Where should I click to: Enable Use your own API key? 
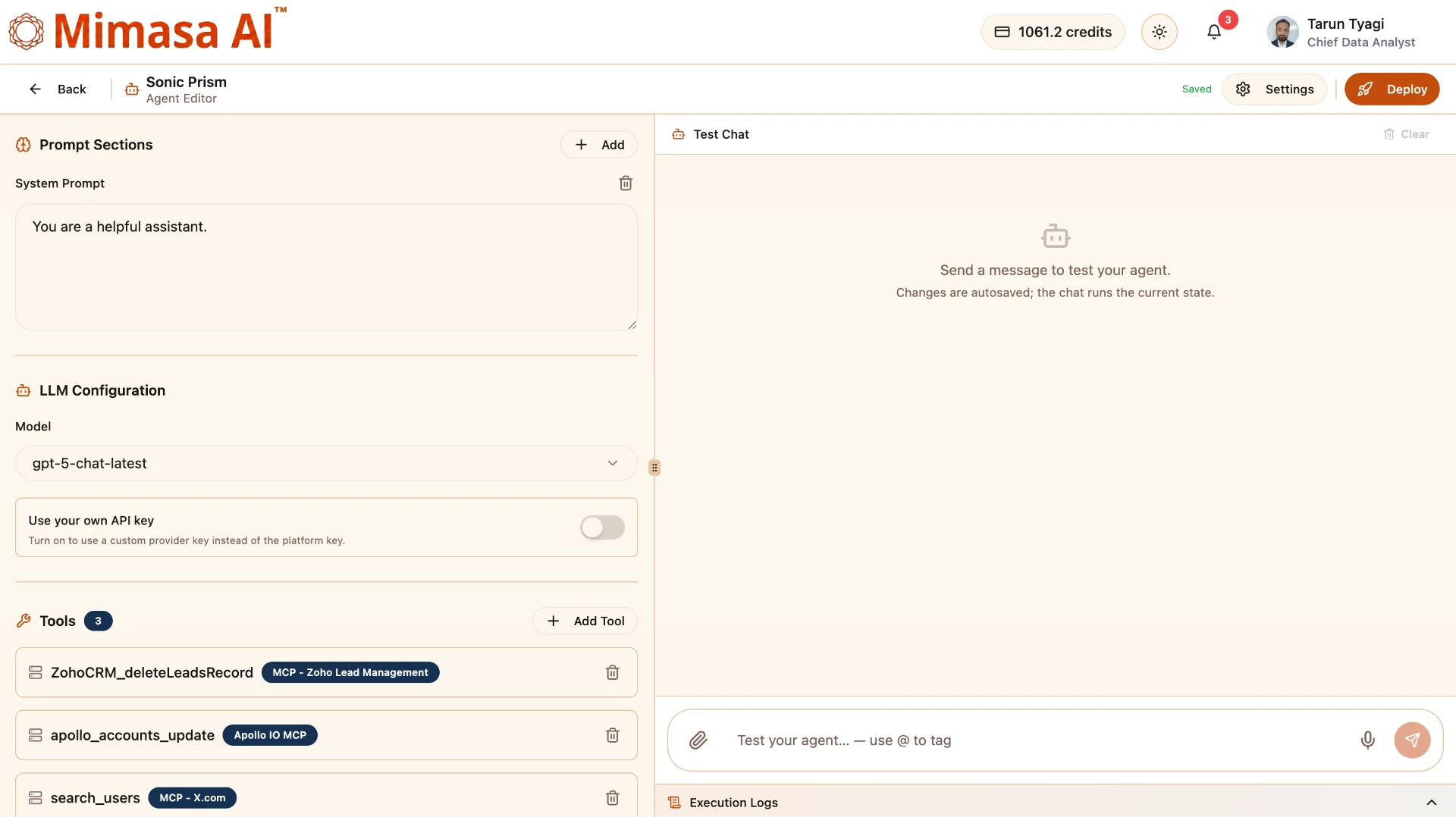click(x=602, y=527)
